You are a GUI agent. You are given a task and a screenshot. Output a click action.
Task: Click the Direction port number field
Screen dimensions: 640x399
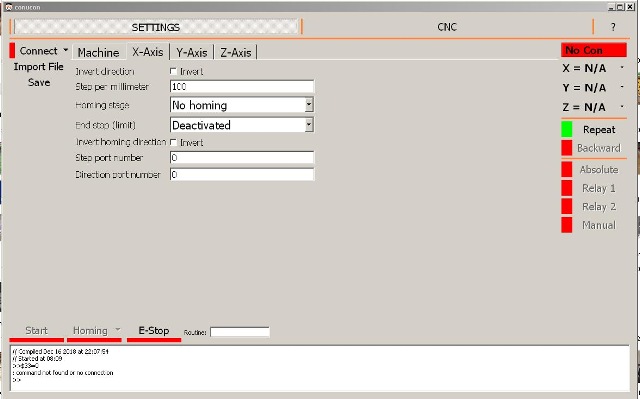tap(242, 175)
